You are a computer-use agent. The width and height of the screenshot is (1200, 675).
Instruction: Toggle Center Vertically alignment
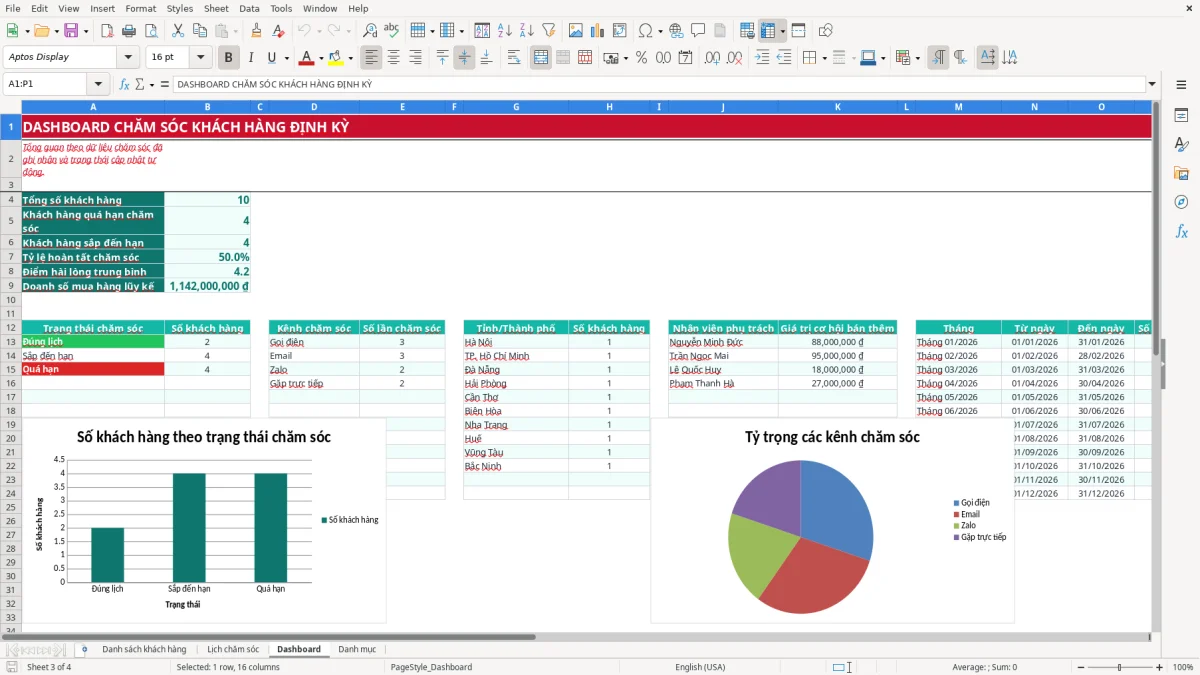tap(464, 57)
